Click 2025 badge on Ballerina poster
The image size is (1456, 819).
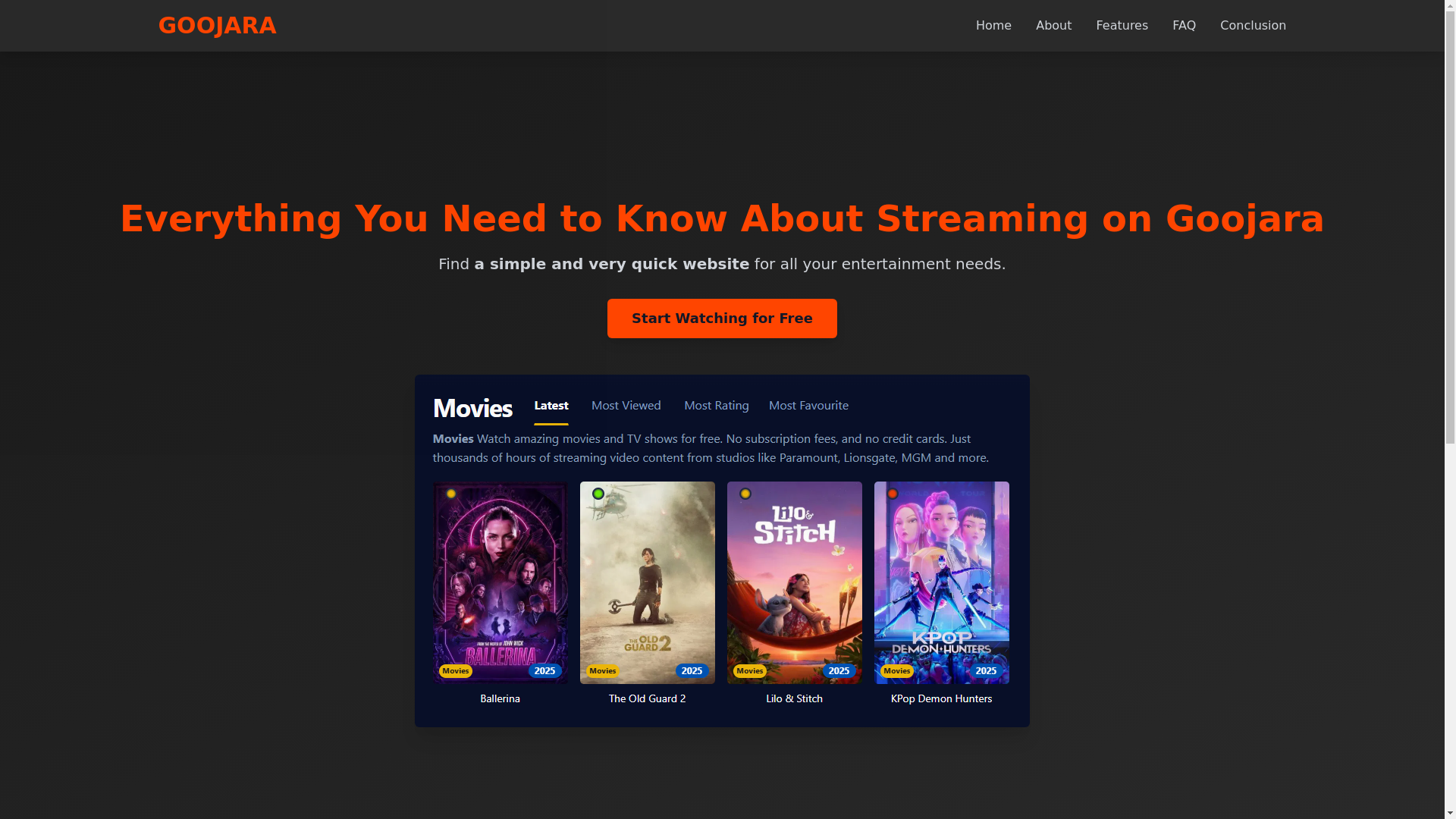point(545,671)
